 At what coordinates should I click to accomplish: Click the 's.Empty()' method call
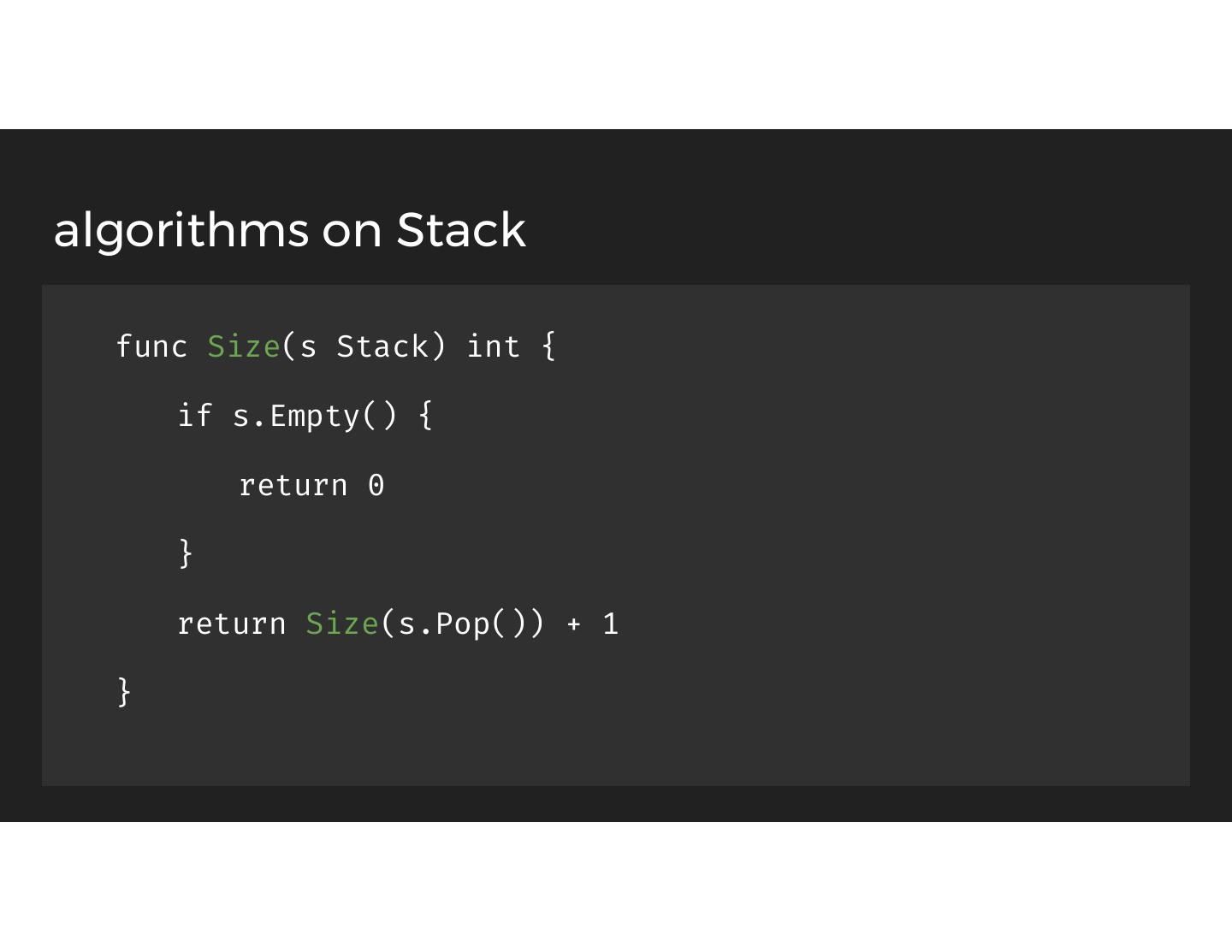coord(315,416)
